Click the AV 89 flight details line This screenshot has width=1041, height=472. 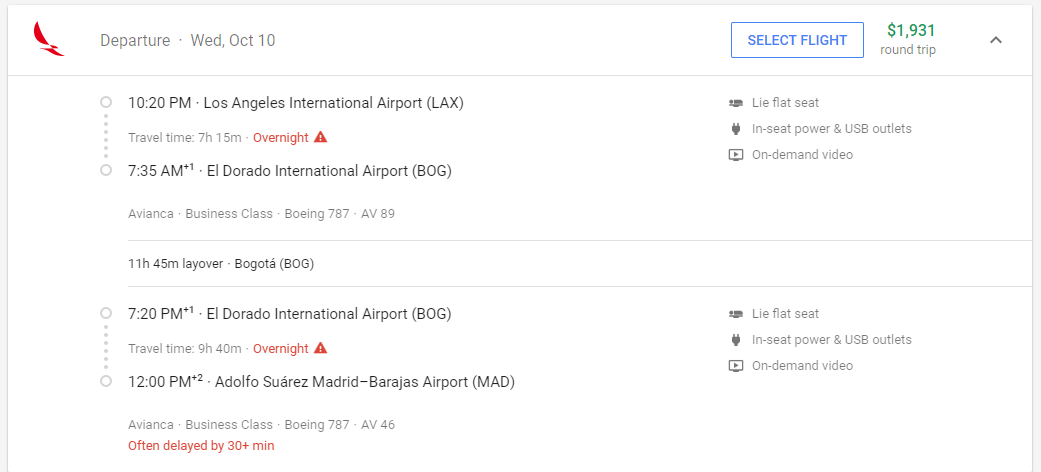point(262,214)
